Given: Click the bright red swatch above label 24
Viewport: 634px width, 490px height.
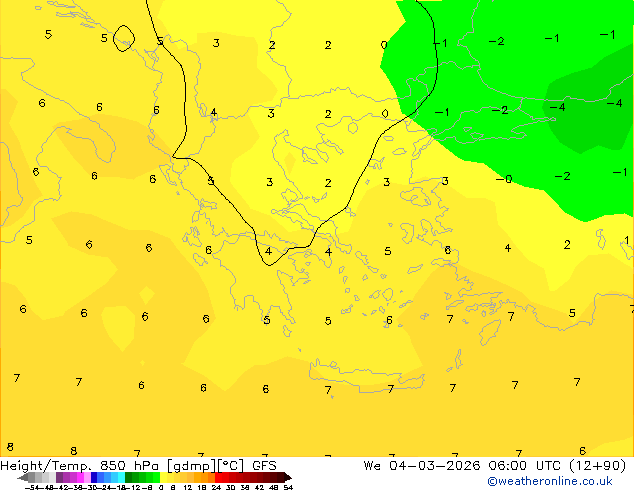Looking at the screenshot, I should click(218, 477).
